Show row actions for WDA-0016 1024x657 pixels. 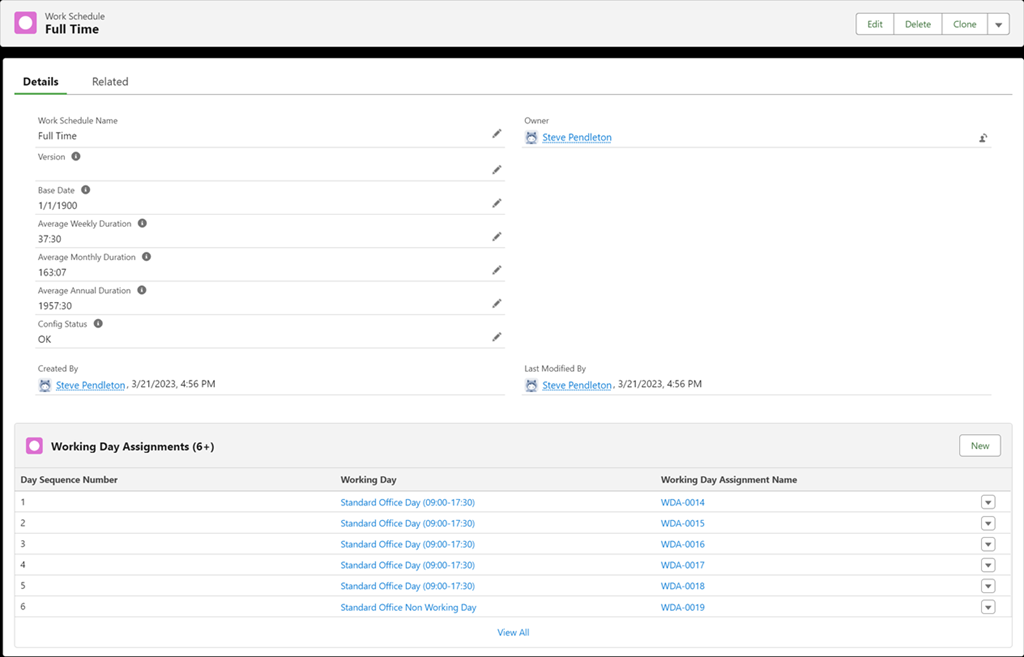[x=988, y=544]
